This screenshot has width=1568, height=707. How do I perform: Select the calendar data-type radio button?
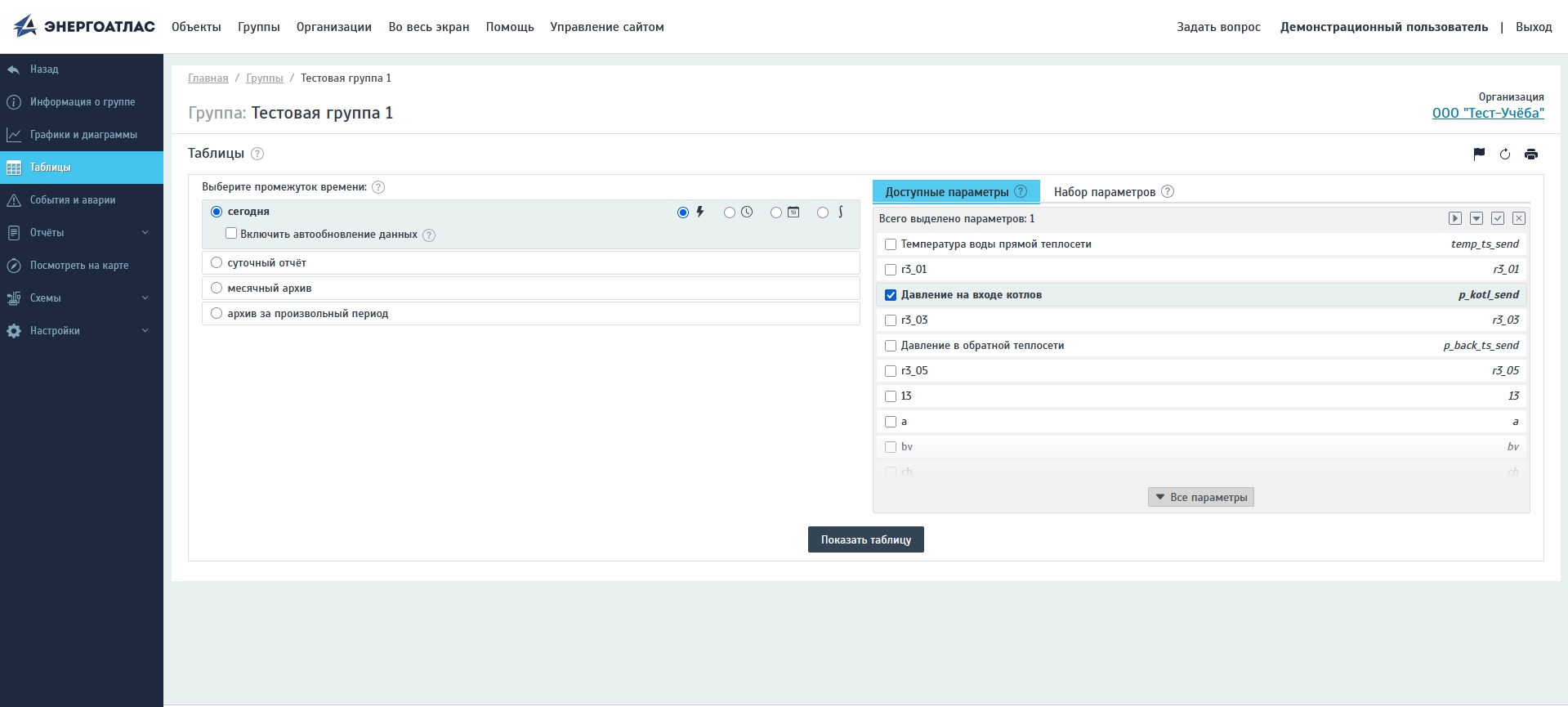776,213
